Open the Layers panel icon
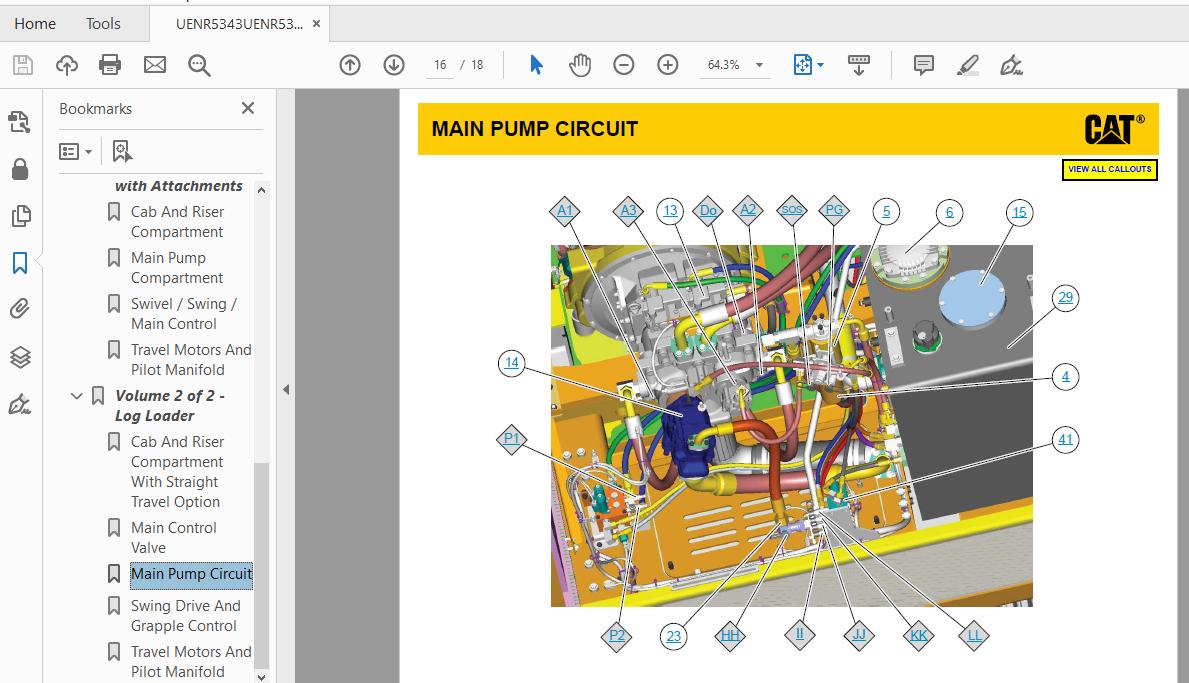This screenshot has width=1189, height=683. click(x=20, y=356)
